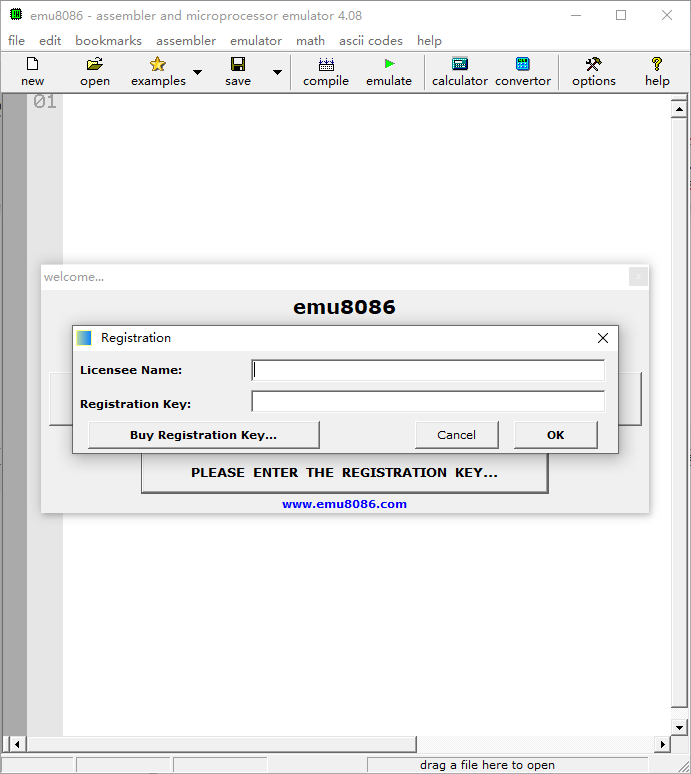This screenshot has width=691, height=774.
Task: Close the welcome window
Action: coord(638,276)
